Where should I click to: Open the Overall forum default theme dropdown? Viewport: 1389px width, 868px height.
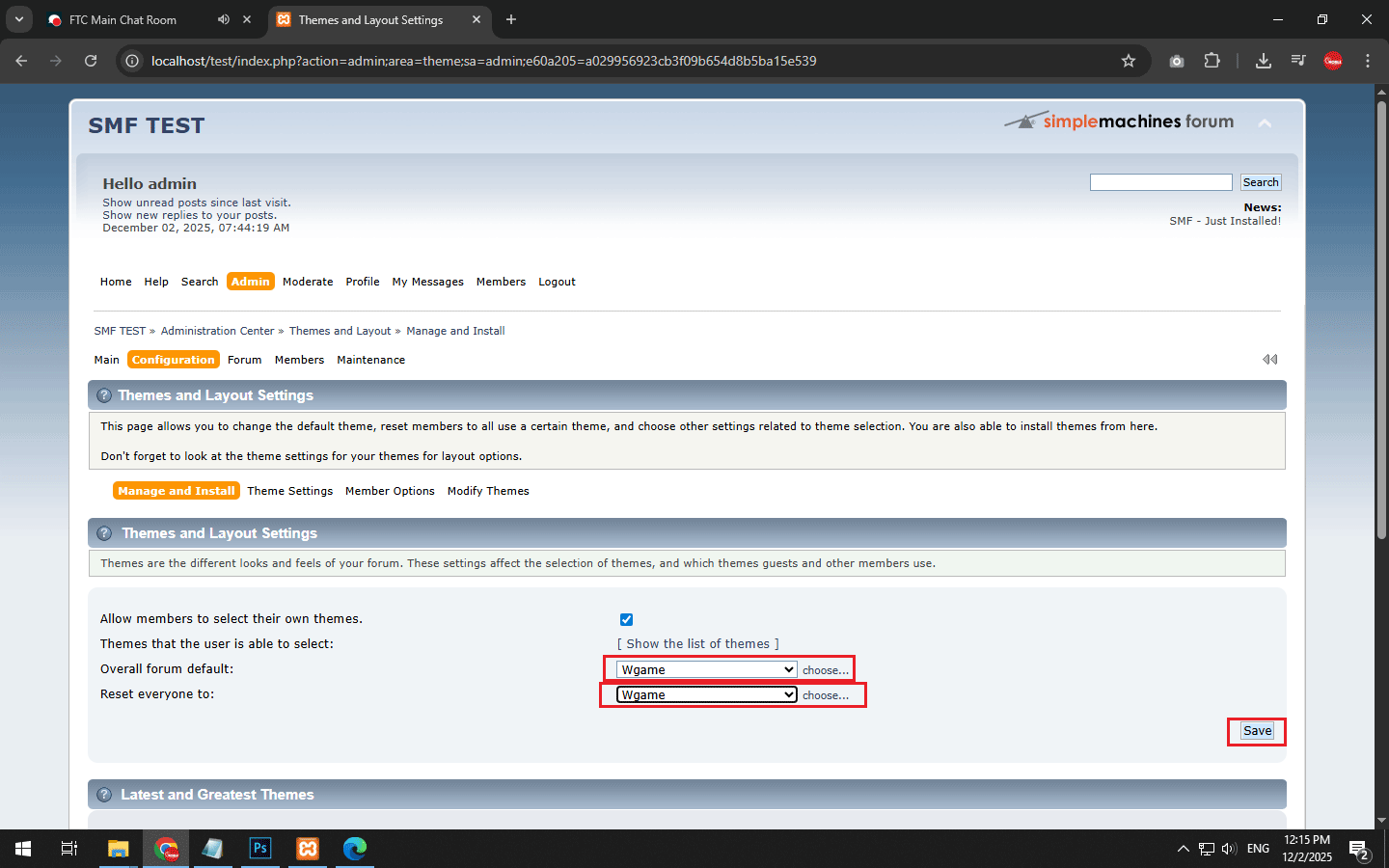[x=706, y=669]
